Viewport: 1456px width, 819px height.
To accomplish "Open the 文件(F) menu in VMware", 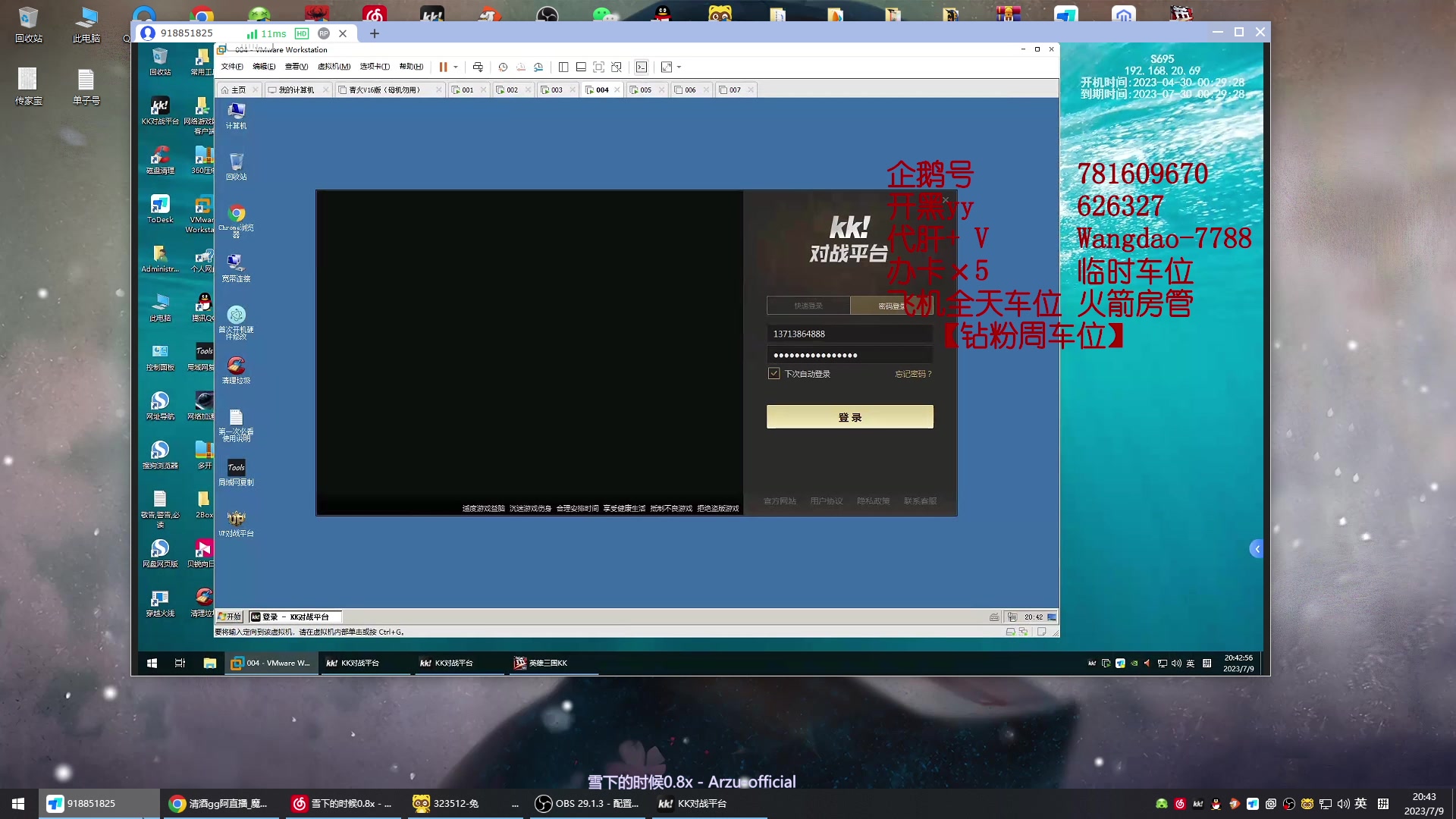I will [232, 67].
